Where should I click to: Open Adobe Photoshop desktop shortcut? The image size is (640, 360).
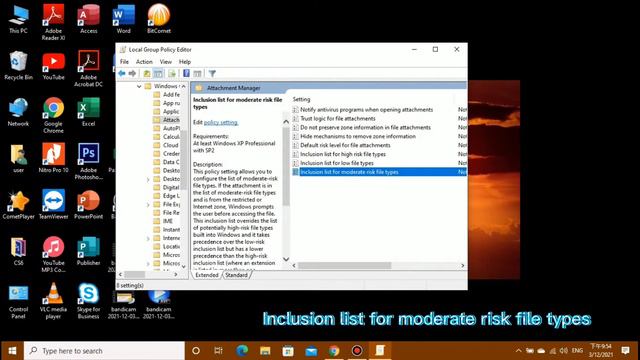tap(89, 162)
